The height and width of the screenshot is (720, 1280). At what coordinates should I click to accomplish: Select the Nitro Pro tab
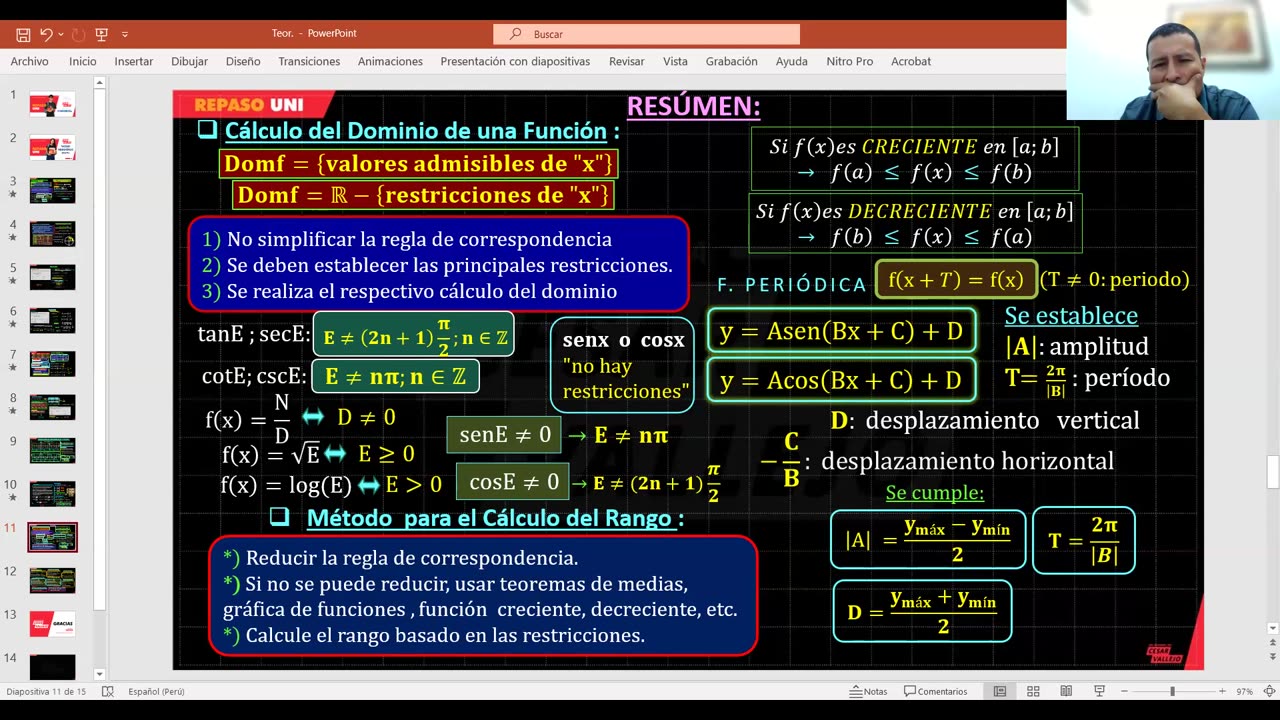[850, 61]
